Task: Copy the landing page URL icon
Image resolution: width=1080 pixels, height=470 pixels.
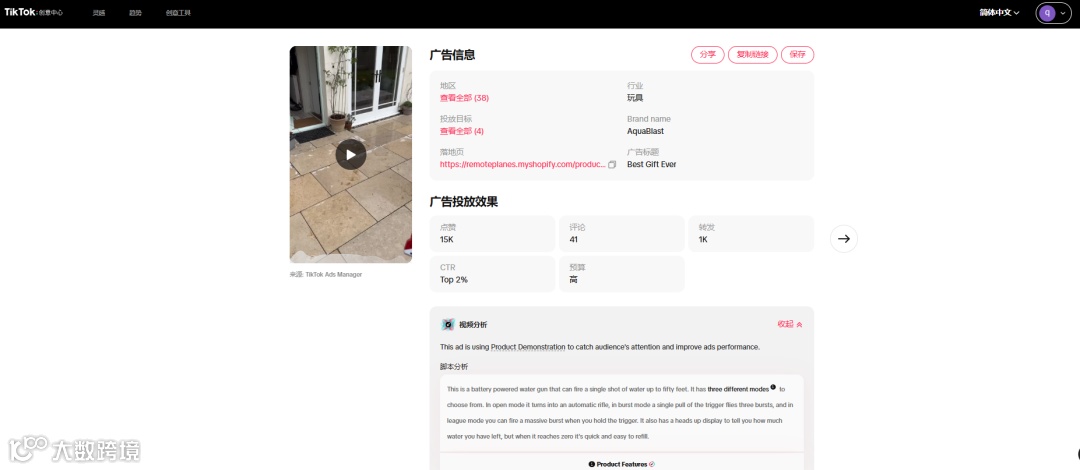Action: tap(612, 165)
